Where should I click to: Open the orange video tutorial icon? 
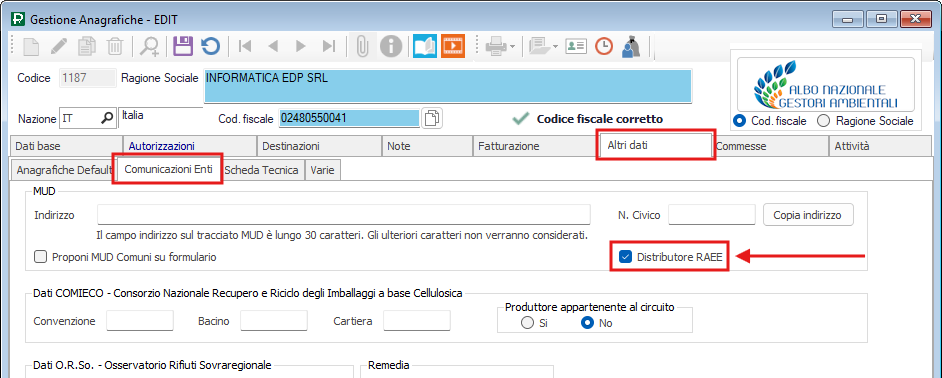point(454,46)
